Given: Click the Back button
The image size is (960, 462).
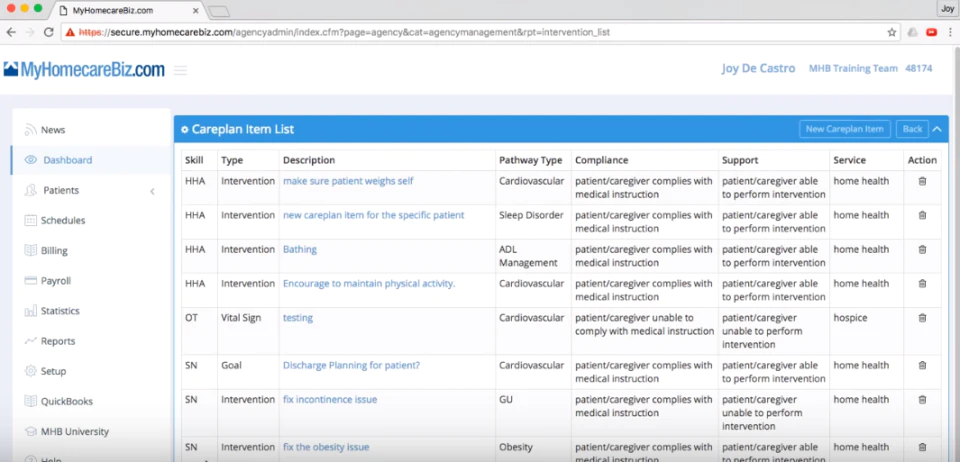Looking at the screenshot, I should pos(912,129).
